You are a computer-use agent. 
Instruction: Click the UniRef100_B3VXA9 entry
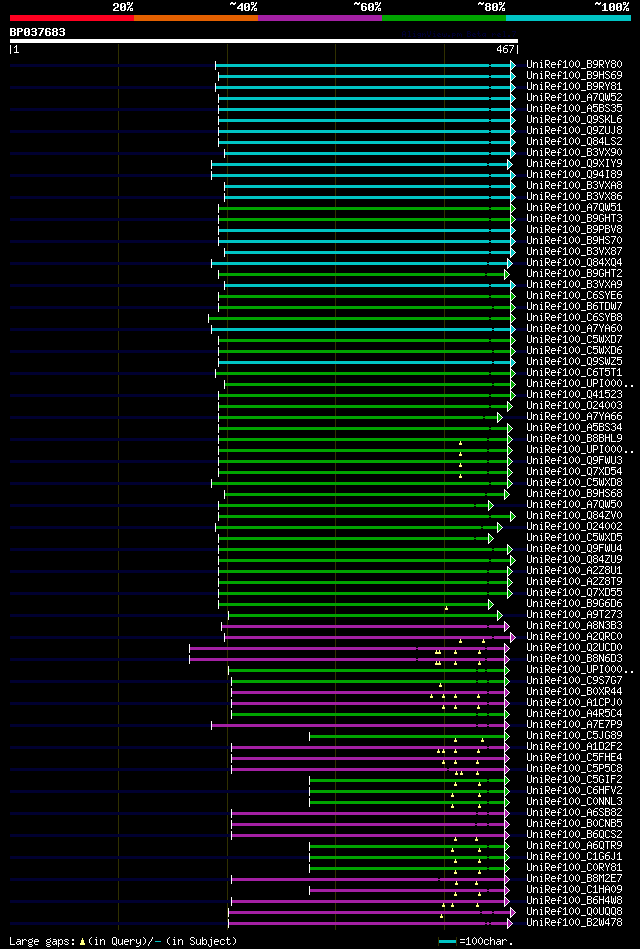tap(574, 284)
